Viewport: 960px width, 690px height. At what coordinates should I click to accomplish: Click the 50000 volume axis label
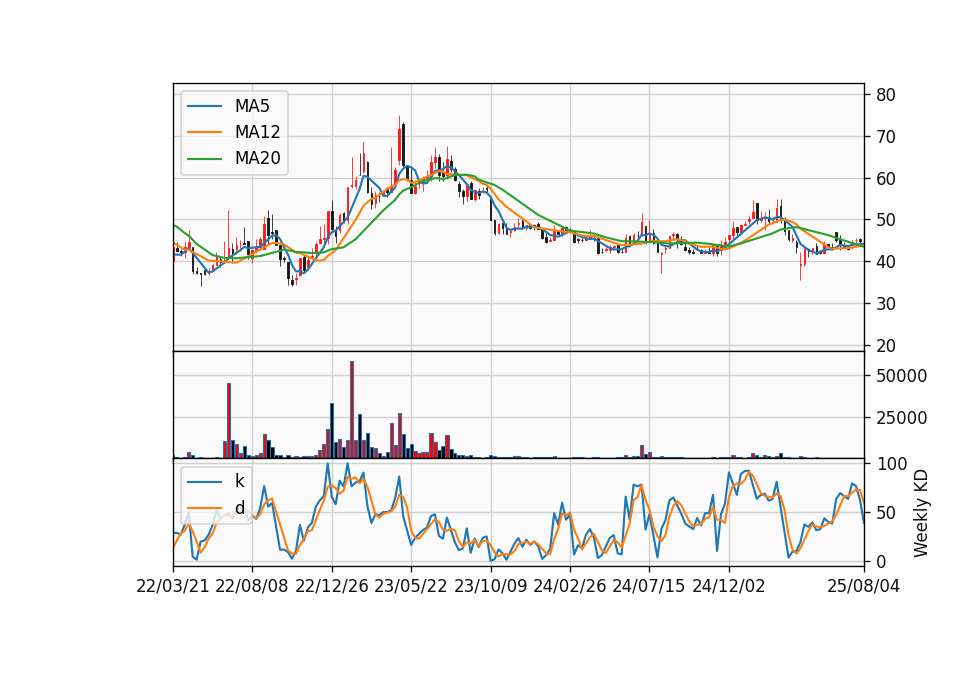(x=901, y=376)
